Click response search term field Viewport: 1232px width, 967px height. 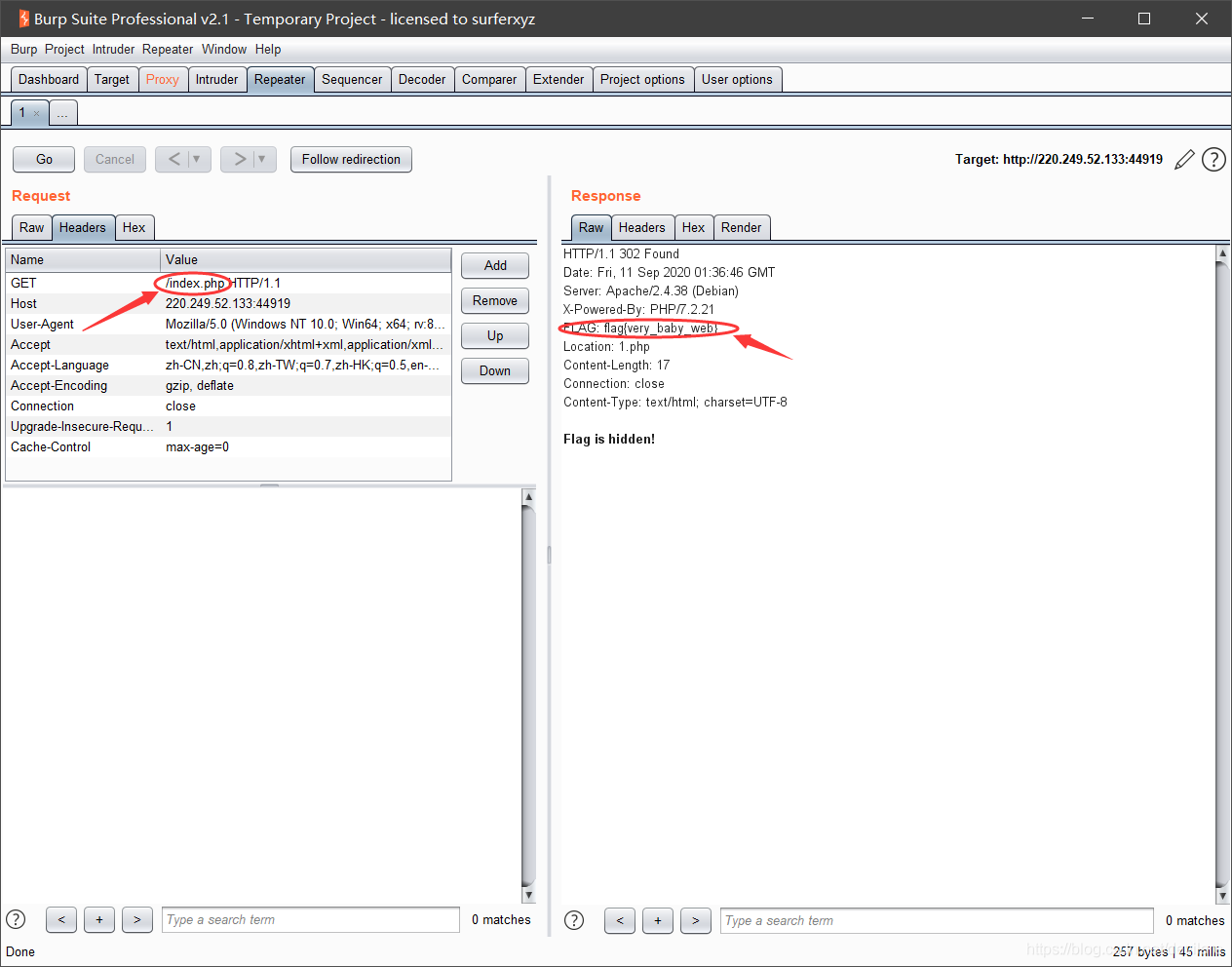[x=937, y=920]
